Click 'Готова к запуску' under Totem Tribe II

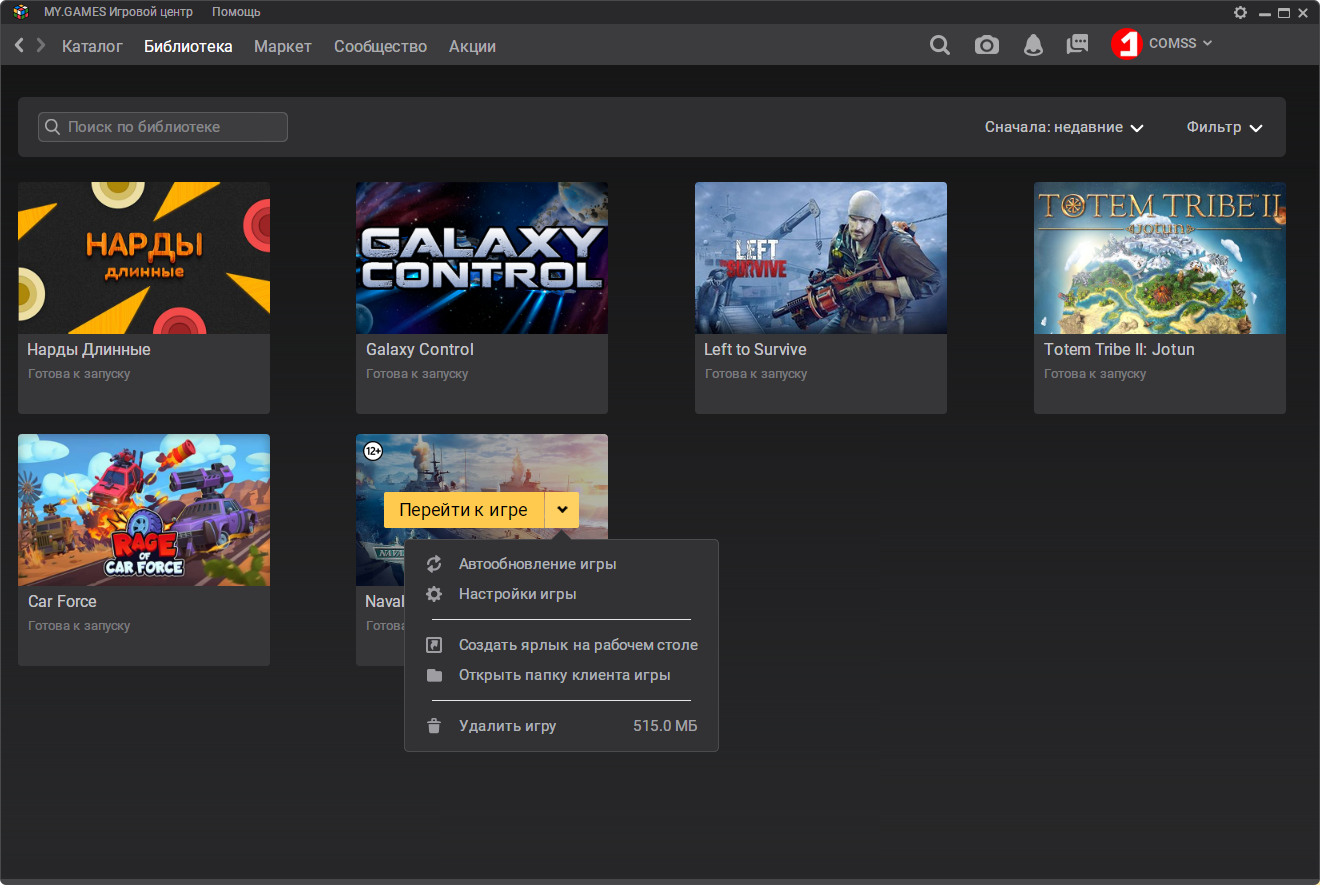[x=1095, y=374]
